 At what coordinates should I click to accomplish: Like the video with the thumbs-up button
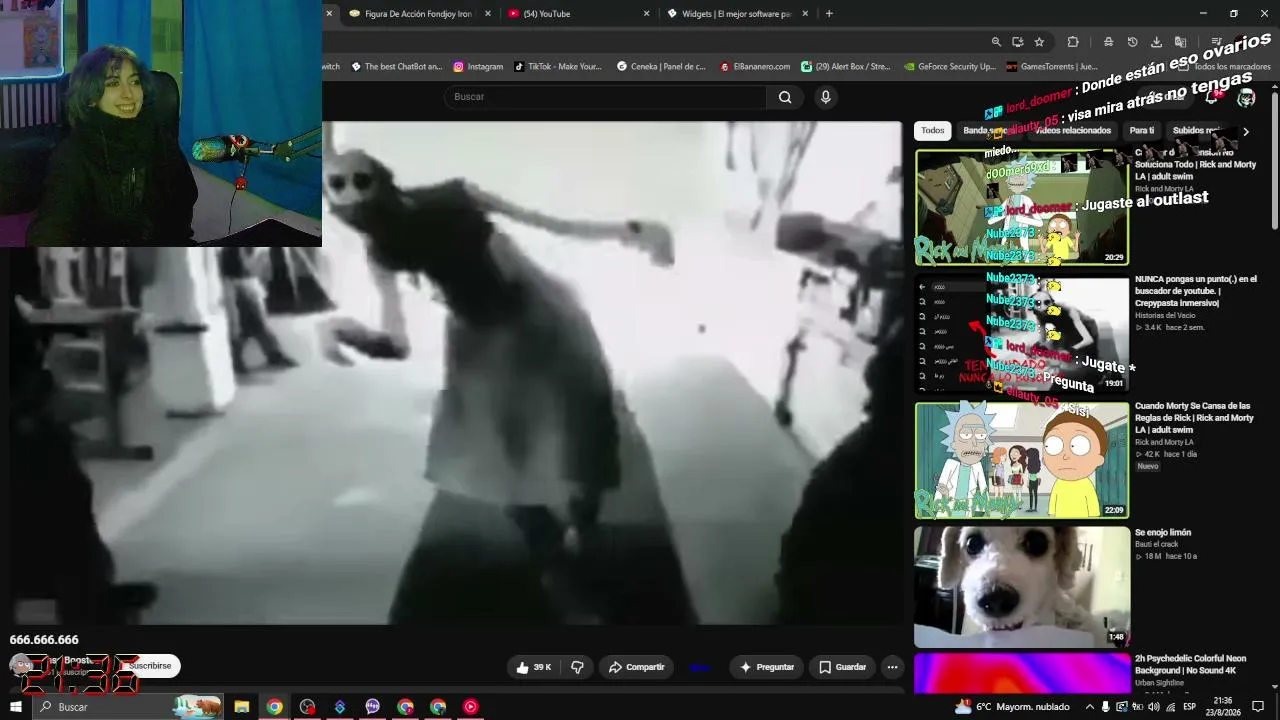(x=533, y=667)
